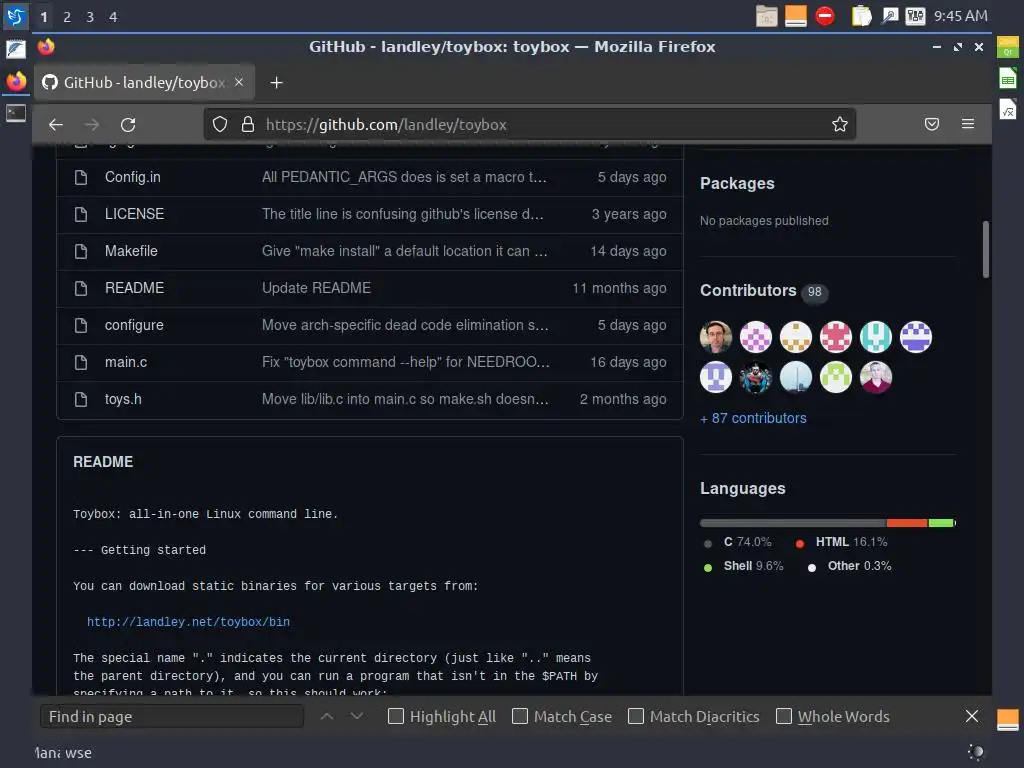Switch to workspace 2
This screenshot has height=768, width=1024.
pos(67,17)
